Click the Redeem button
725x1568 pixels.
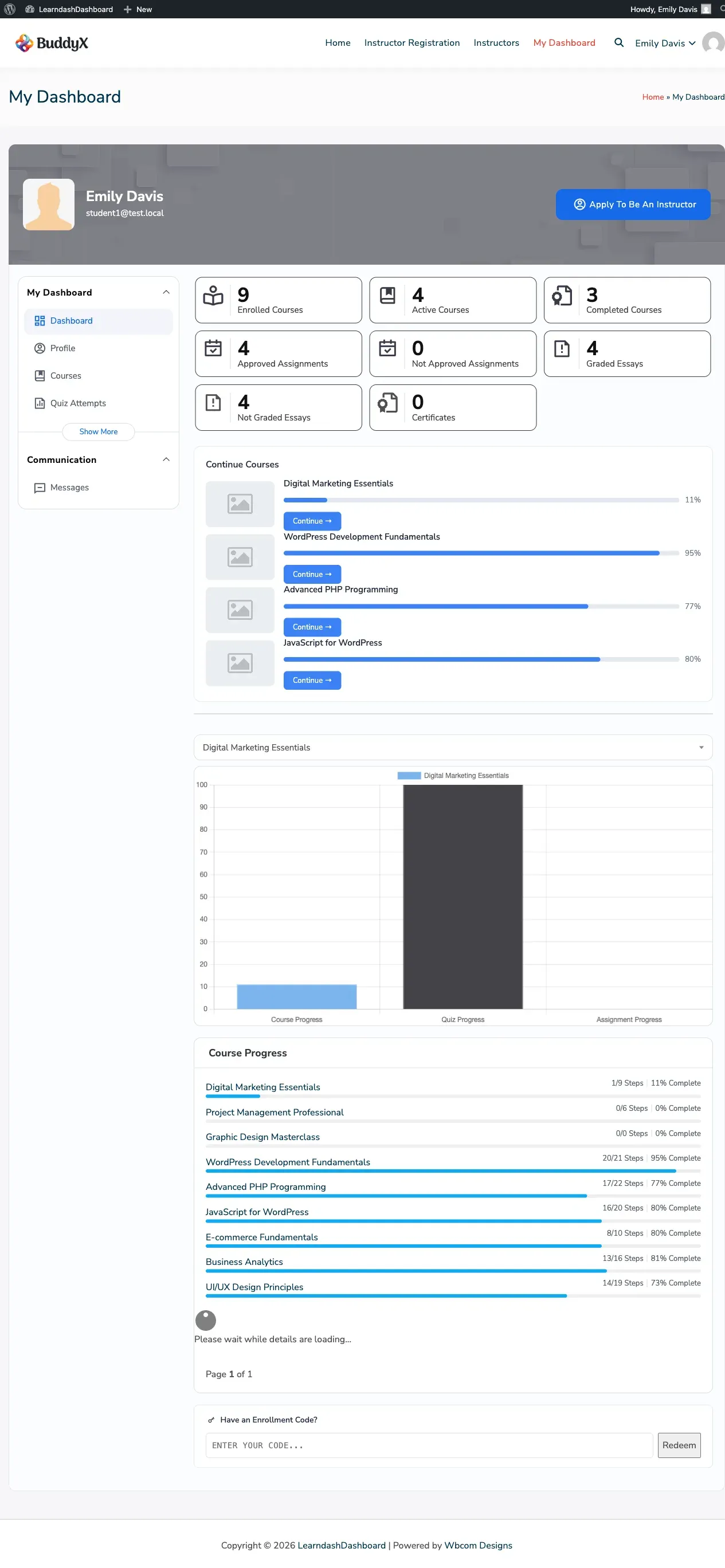click(x=679, y=1445)
